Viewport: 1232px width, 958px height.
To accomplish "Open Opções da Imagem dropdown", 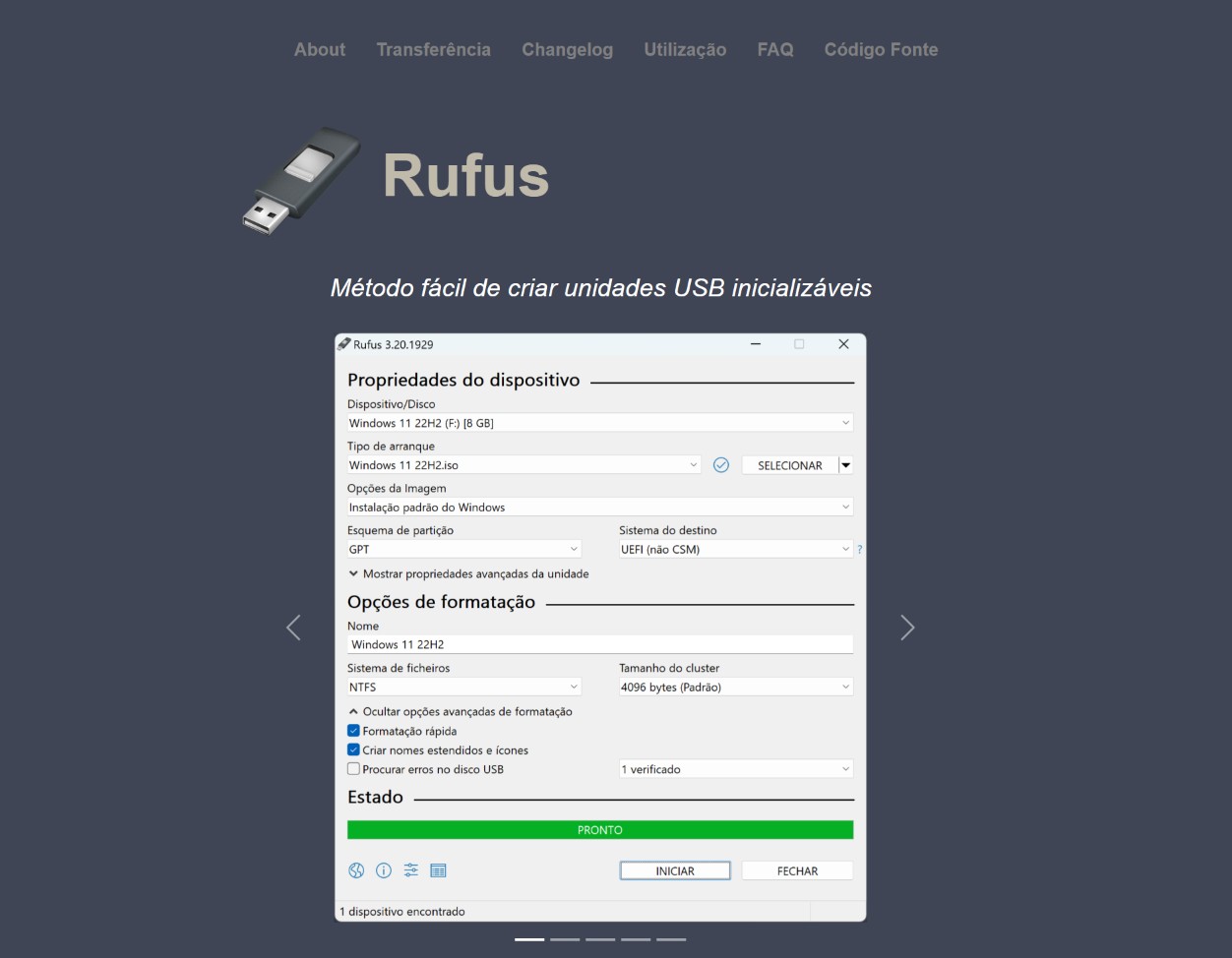I will (x=600, y=508).
